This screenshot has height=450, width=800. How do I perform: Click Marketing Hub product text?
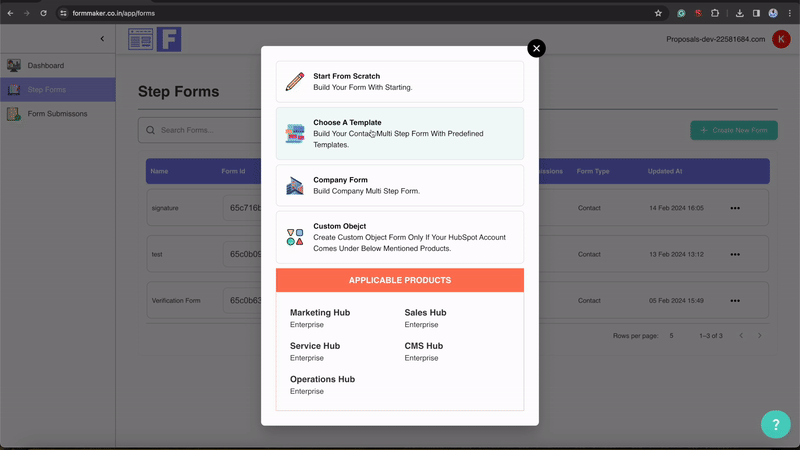coord(320,312)
